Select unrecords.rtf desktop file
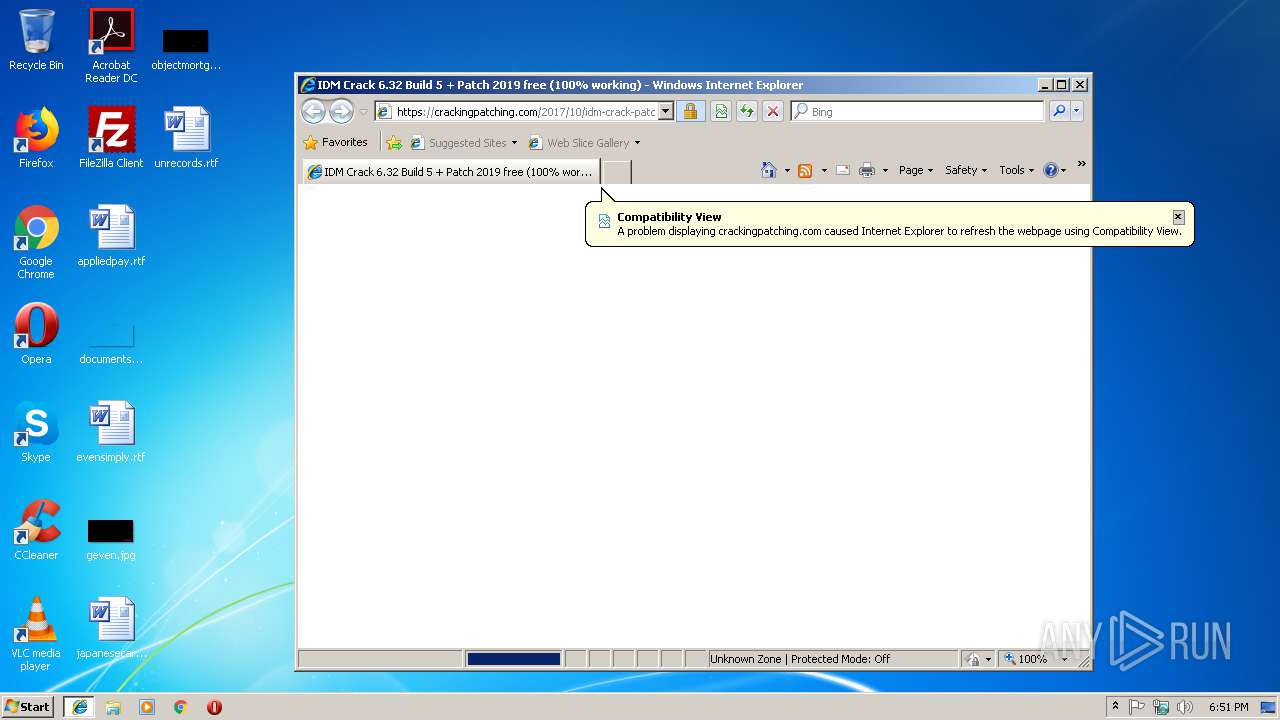 (186, 138)
